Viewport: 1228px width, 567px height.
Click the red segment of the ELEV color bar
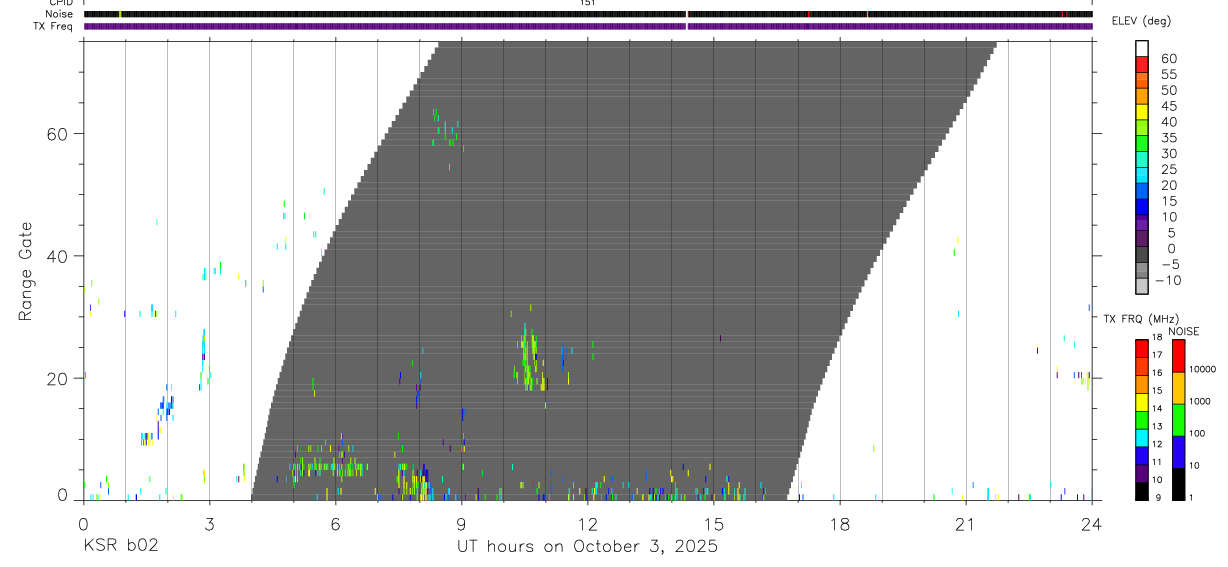coord(1141,65)
